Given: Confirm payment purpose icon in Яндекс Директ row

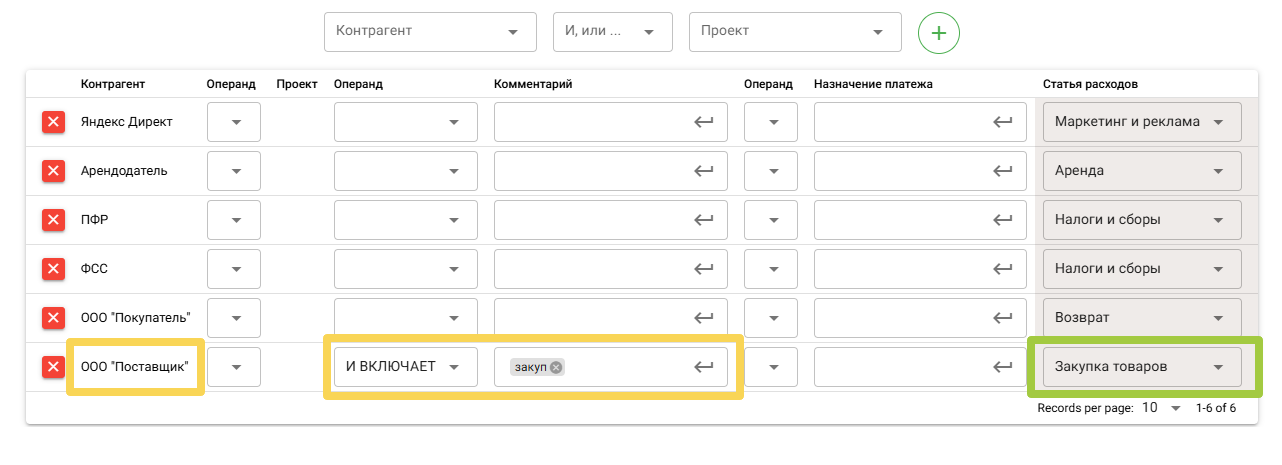Looking at the screenshot, I should coord(1003,122).
